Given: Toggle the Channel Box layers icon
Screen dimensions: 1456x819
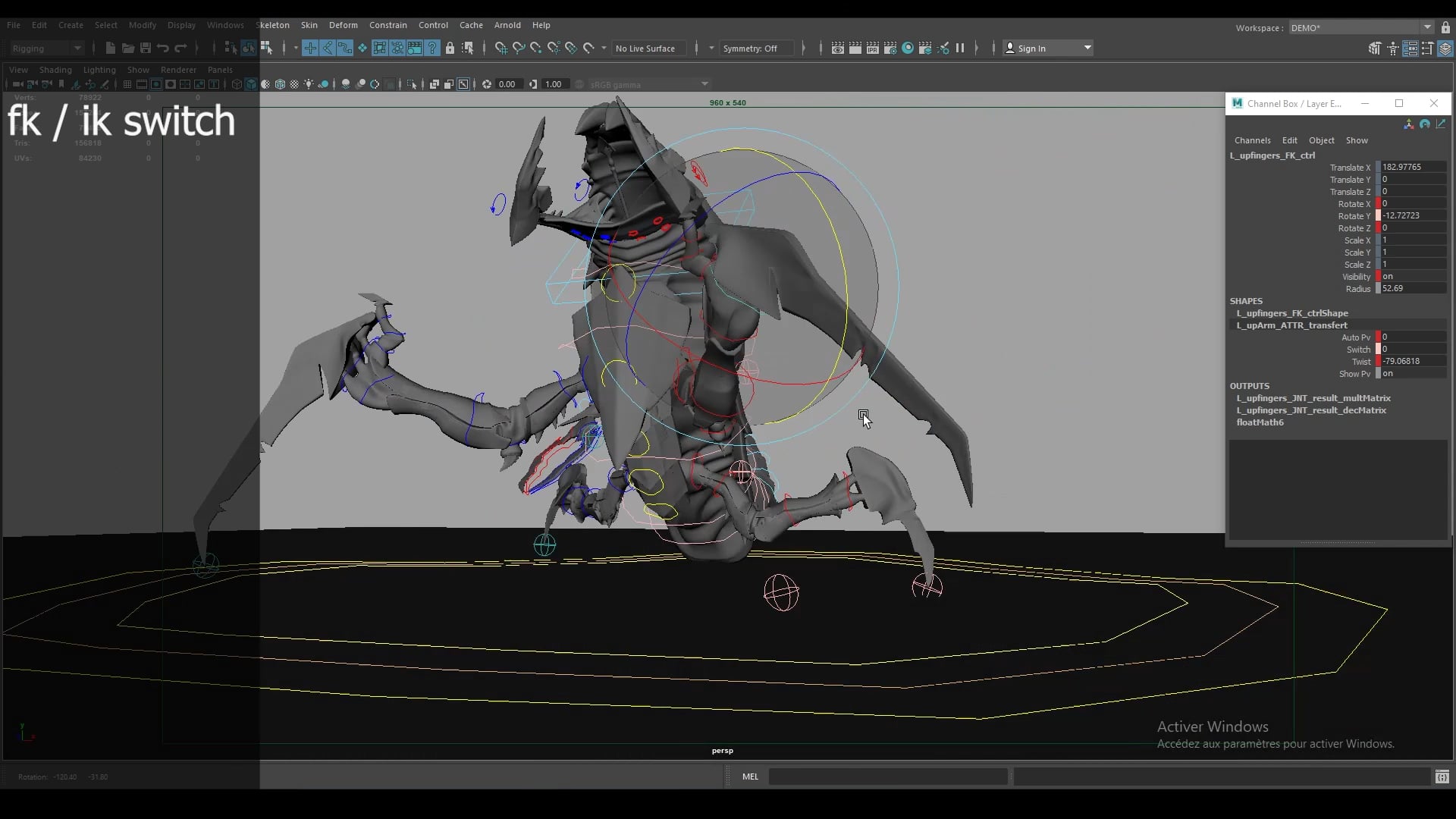Looking at the screenshot, I should coord(1445,49).
